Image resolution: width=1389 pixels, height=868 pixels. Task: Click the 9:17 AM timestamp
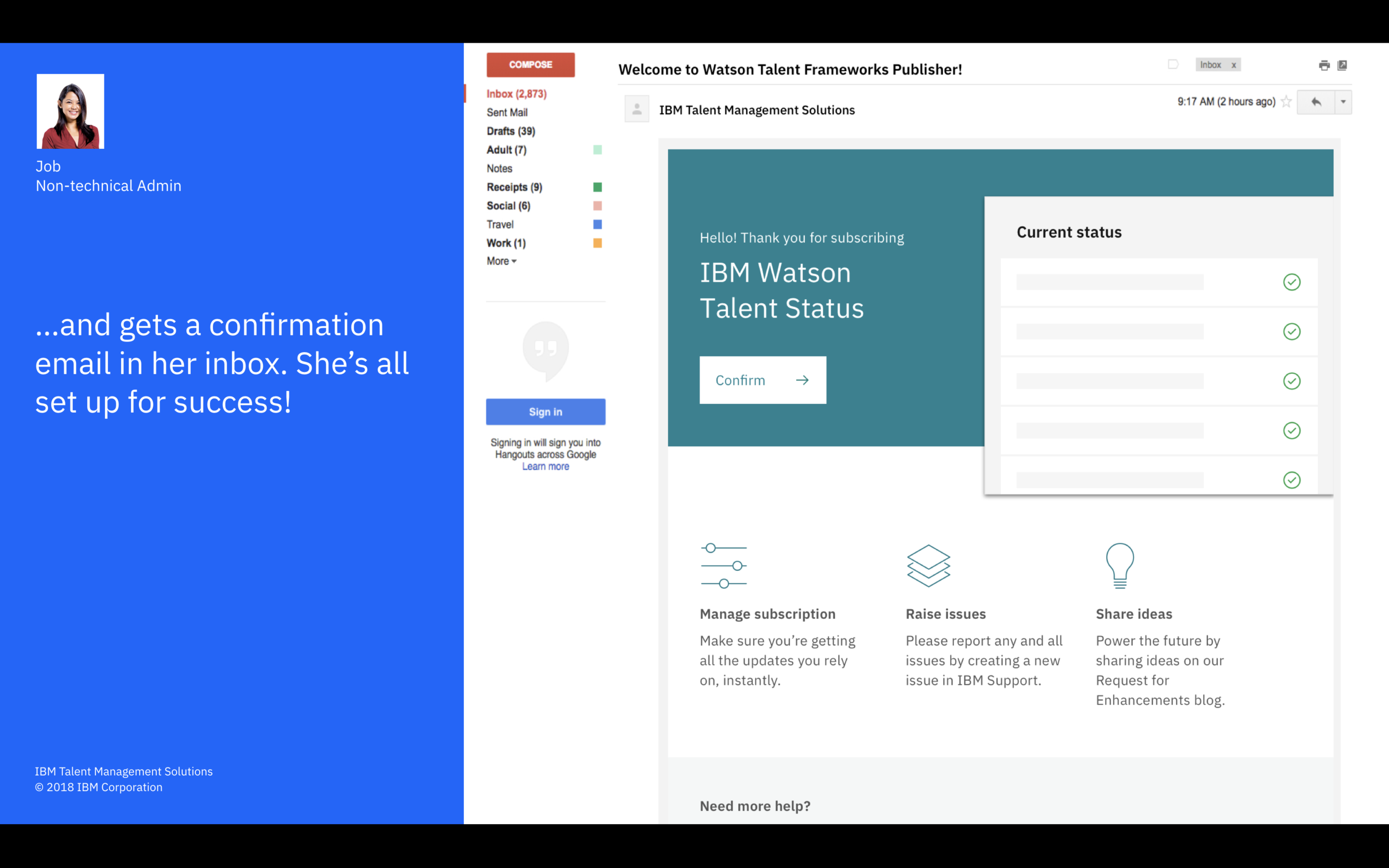click(1227, 102)
